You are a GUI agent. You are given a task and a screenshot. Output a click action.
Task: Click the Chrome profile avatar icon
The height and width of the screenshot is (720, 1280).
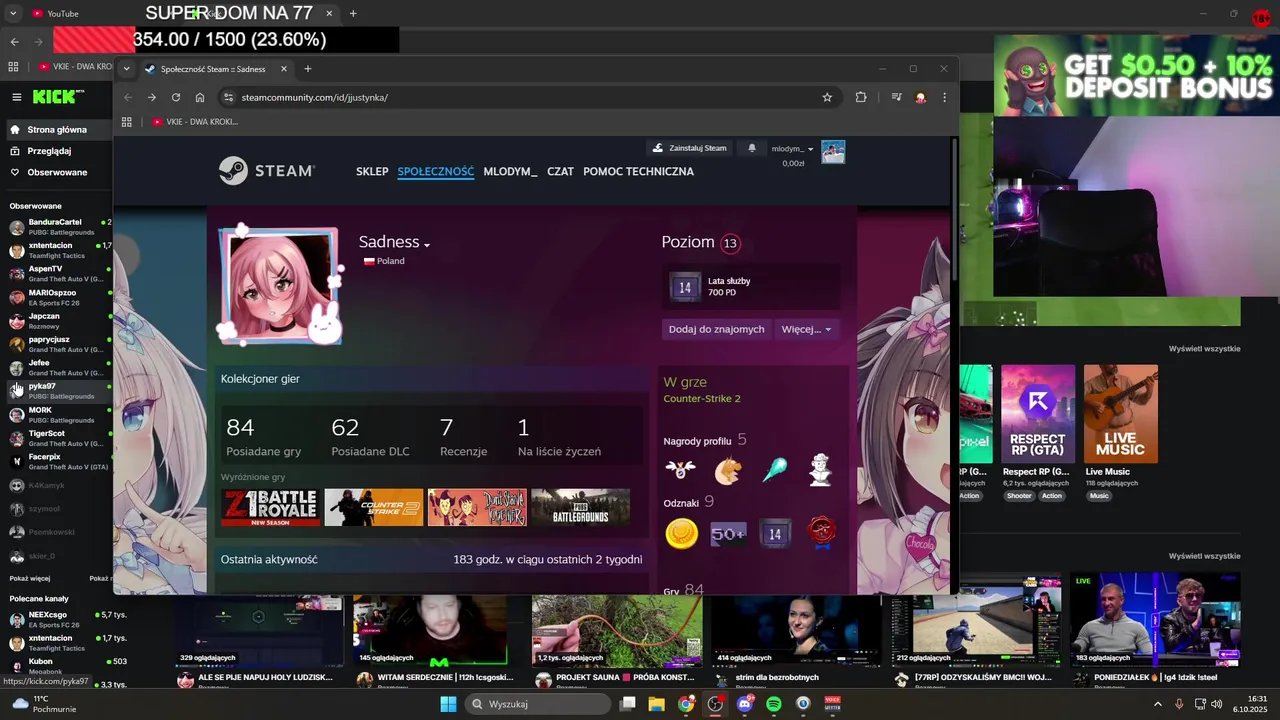click(x=920, y=97)
